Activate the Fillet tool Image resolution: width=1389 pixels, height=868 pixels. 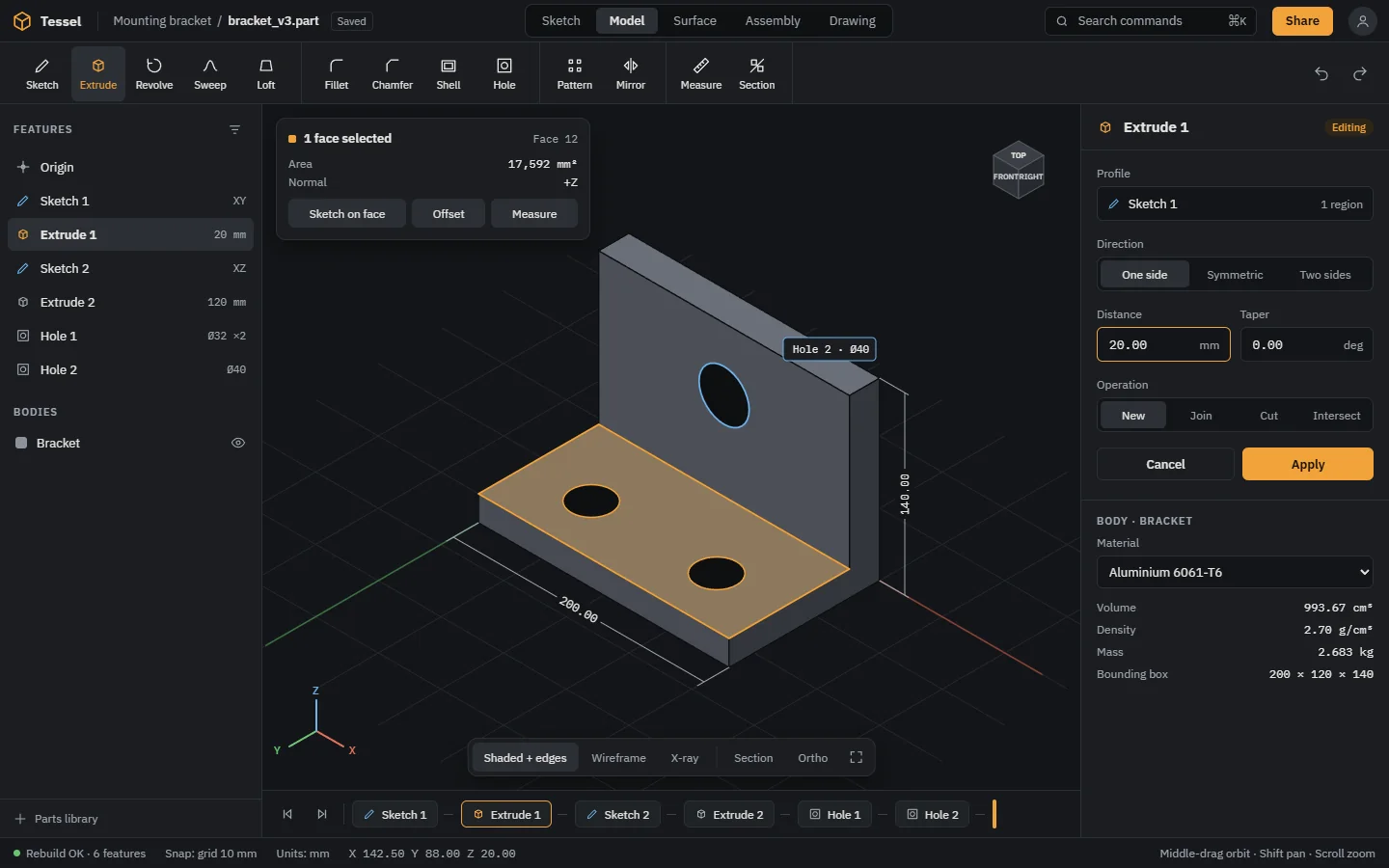[337, 73]
